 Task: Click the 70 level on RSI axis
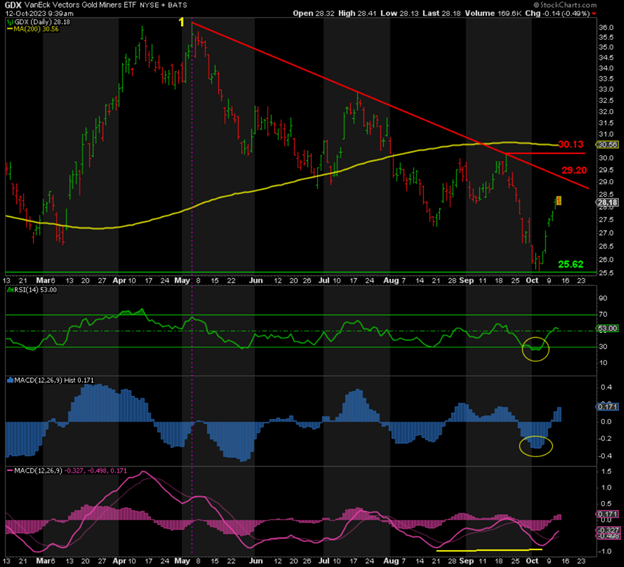[x=603, y=314]
